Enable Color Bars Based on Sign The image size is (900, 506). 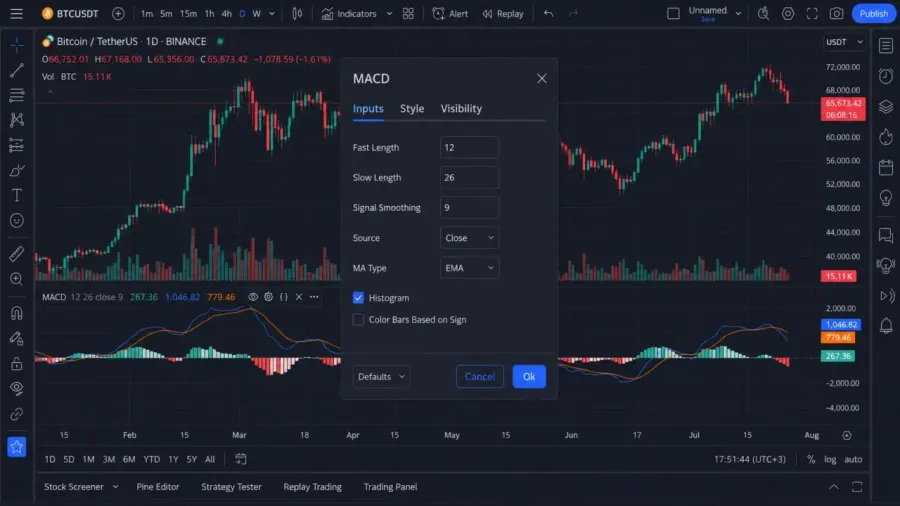(358, 320)
